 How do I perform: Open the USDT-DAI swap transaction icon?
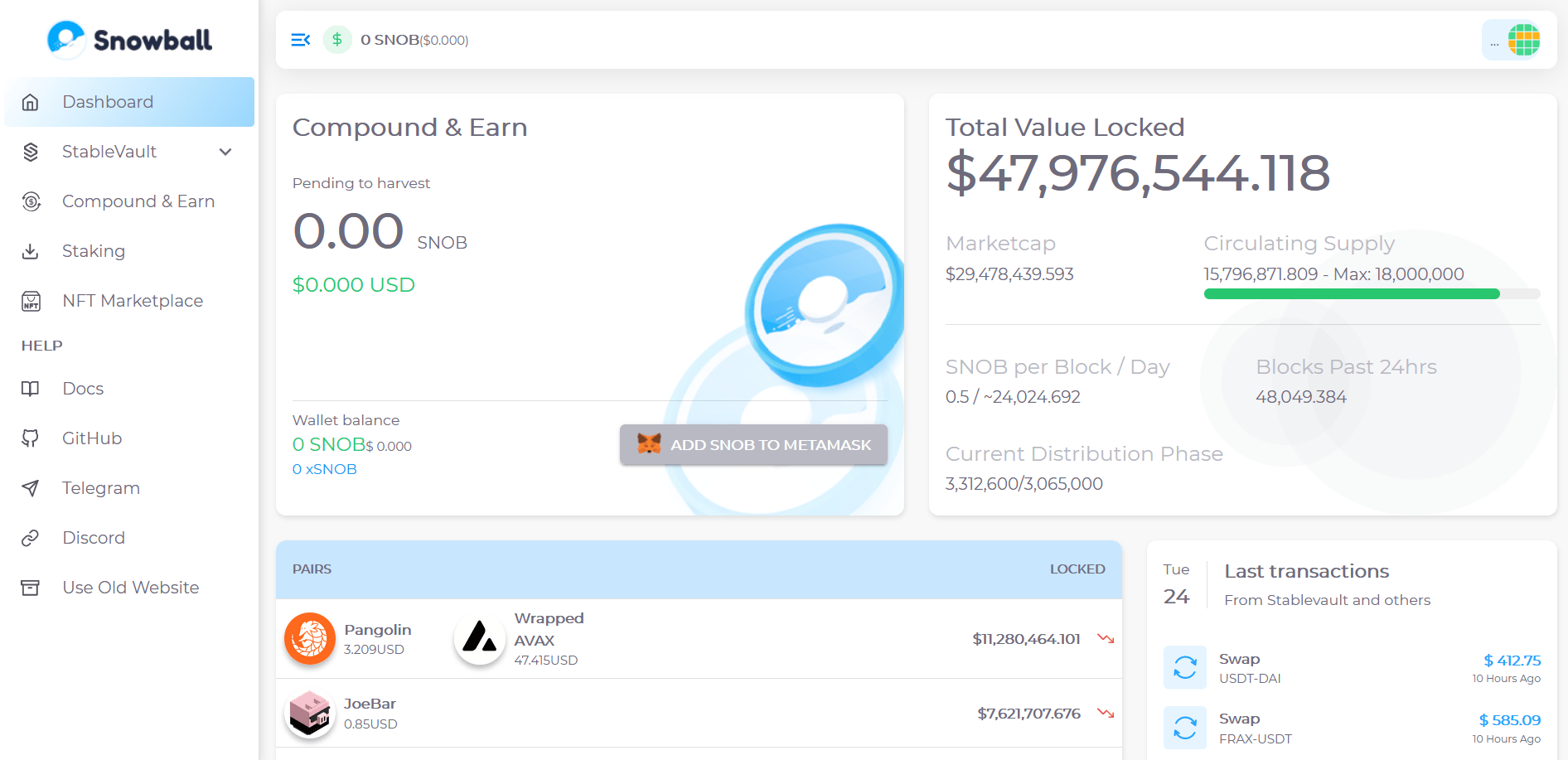1184,667
